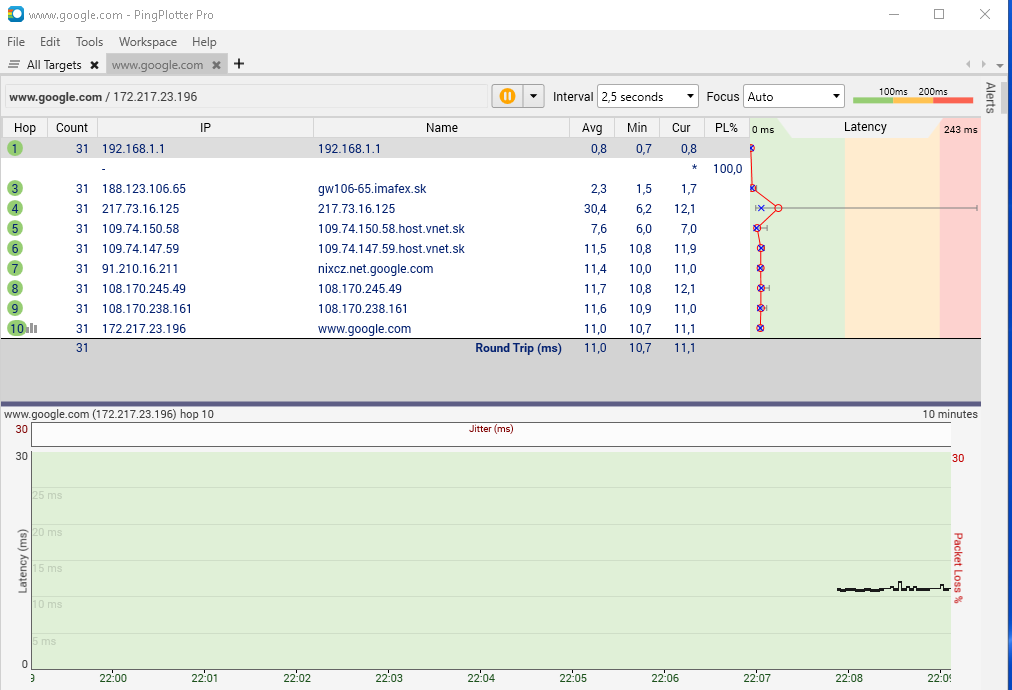This screenshot has height=690, width=1012.
Task: Pause the trace with the orange button
Action: click(x=507, y=96)
